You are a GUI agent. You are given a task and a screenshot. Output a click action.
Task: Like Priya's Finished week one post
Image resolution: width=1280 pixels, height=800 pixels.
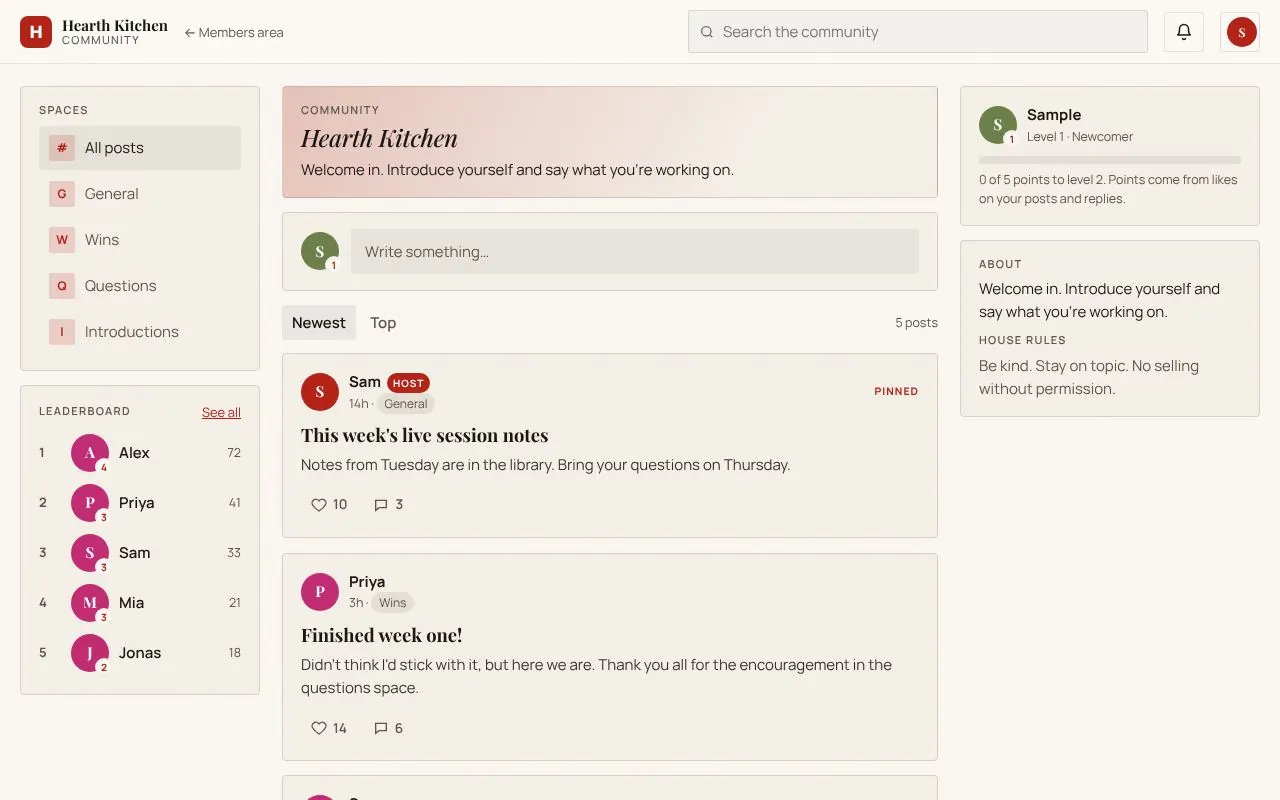pyautogui.click(x=329, y=728)
